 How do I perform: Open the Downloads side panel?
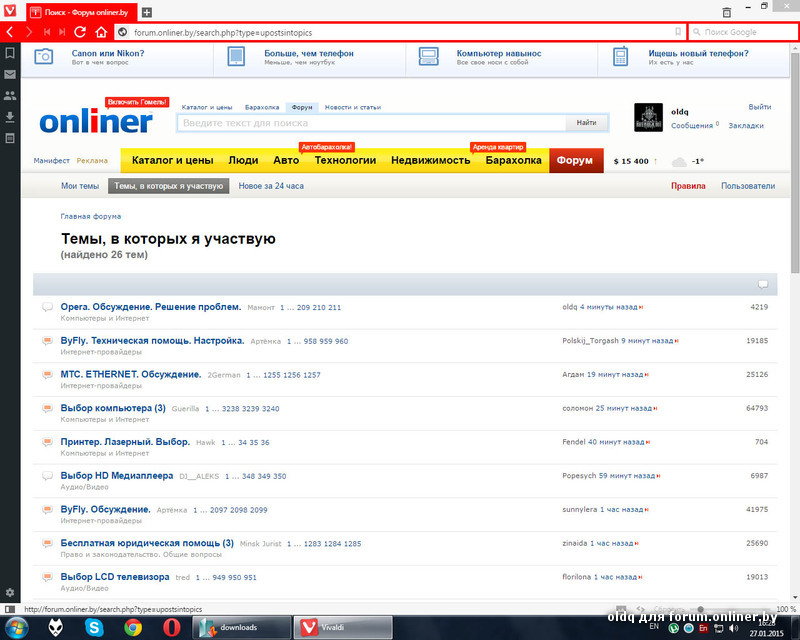[x=10, y=117]
